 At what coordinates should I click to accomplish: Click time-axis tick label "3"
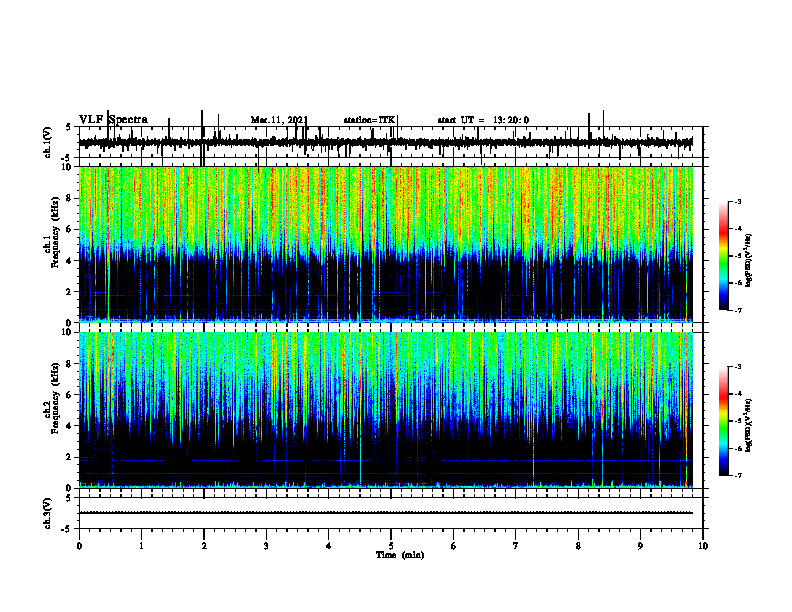(266, 546)
